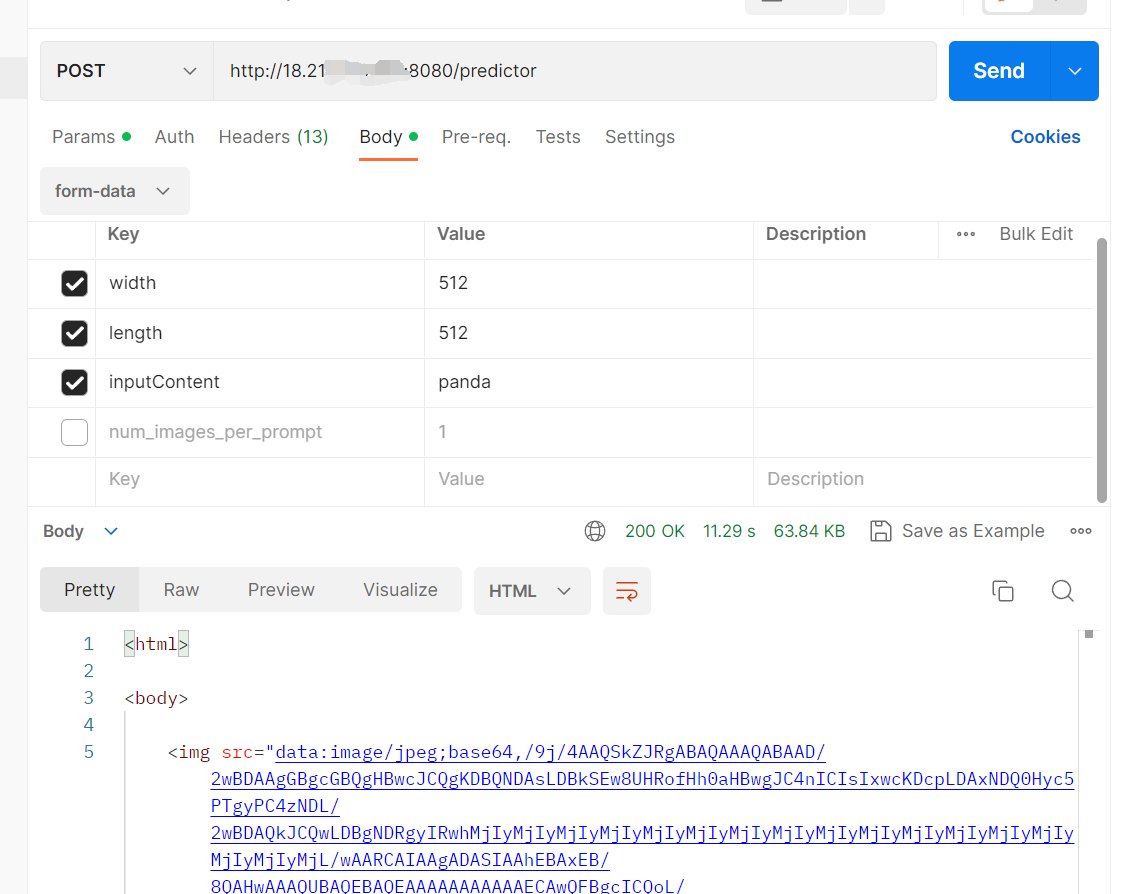Click the Description column header
Screen dimensions: 1124x894
click(x=816, y=234)
